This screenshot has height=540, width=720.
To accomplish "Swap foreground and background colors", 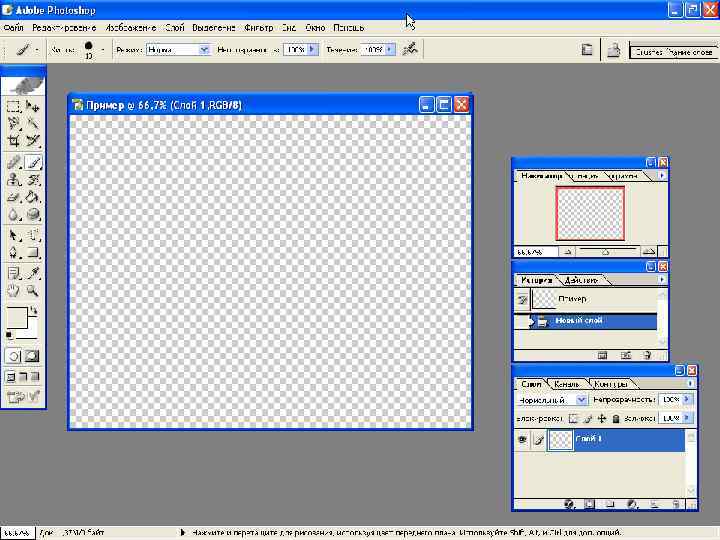I will [x=34, y=311].
